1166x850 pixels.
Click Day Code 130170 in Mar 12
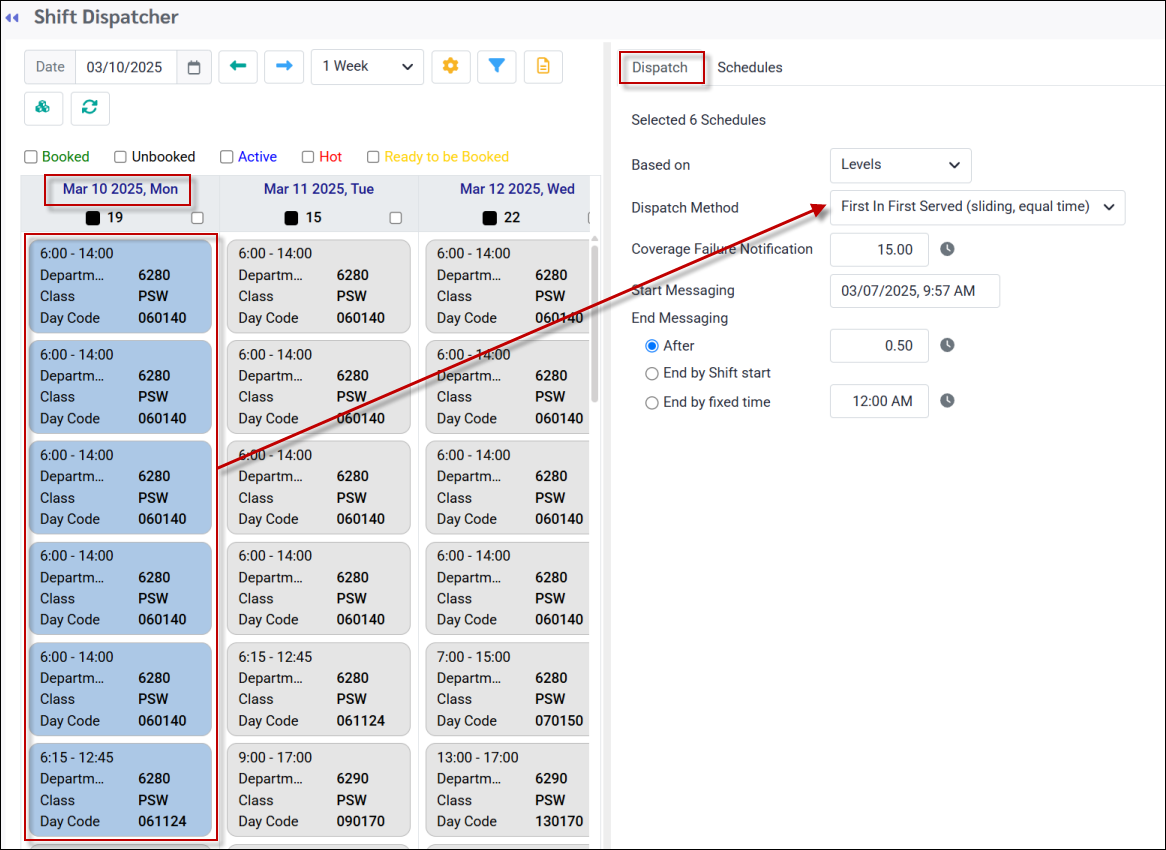pos(559,822)
